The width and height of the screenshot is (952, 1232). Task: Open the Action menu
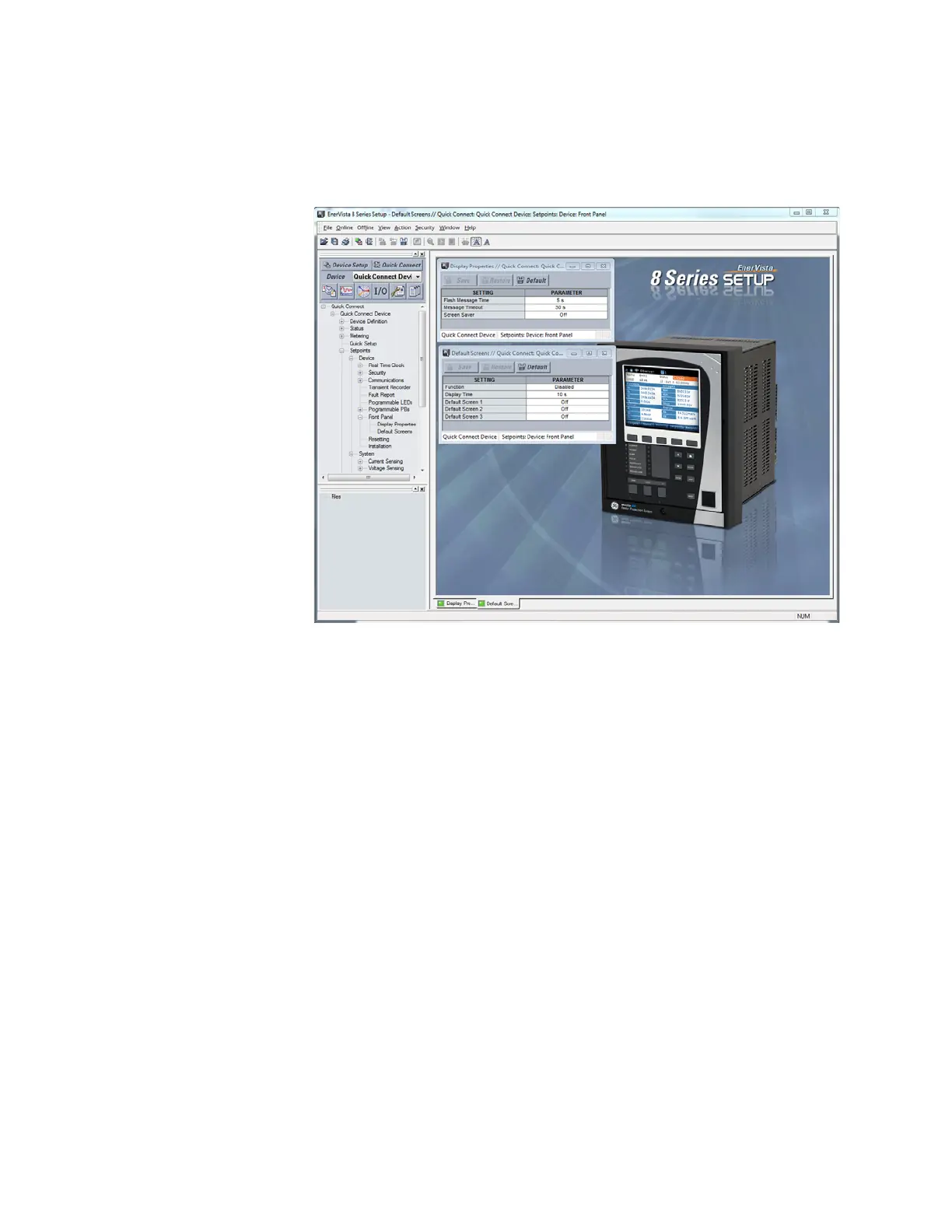click(402, 228)
